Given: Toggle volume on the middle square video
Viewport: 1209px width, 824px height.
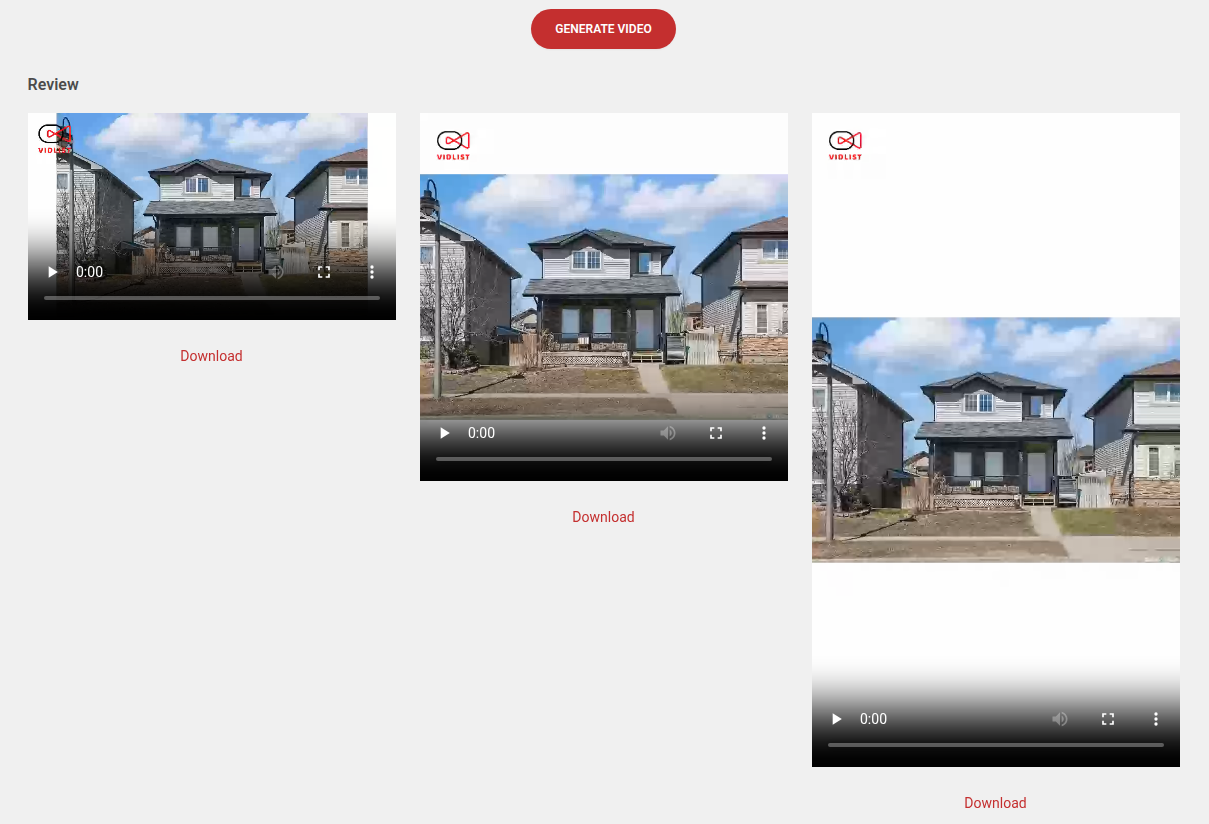Looking at the screenshot, I should pyautogui.click(x=668, y=433).
